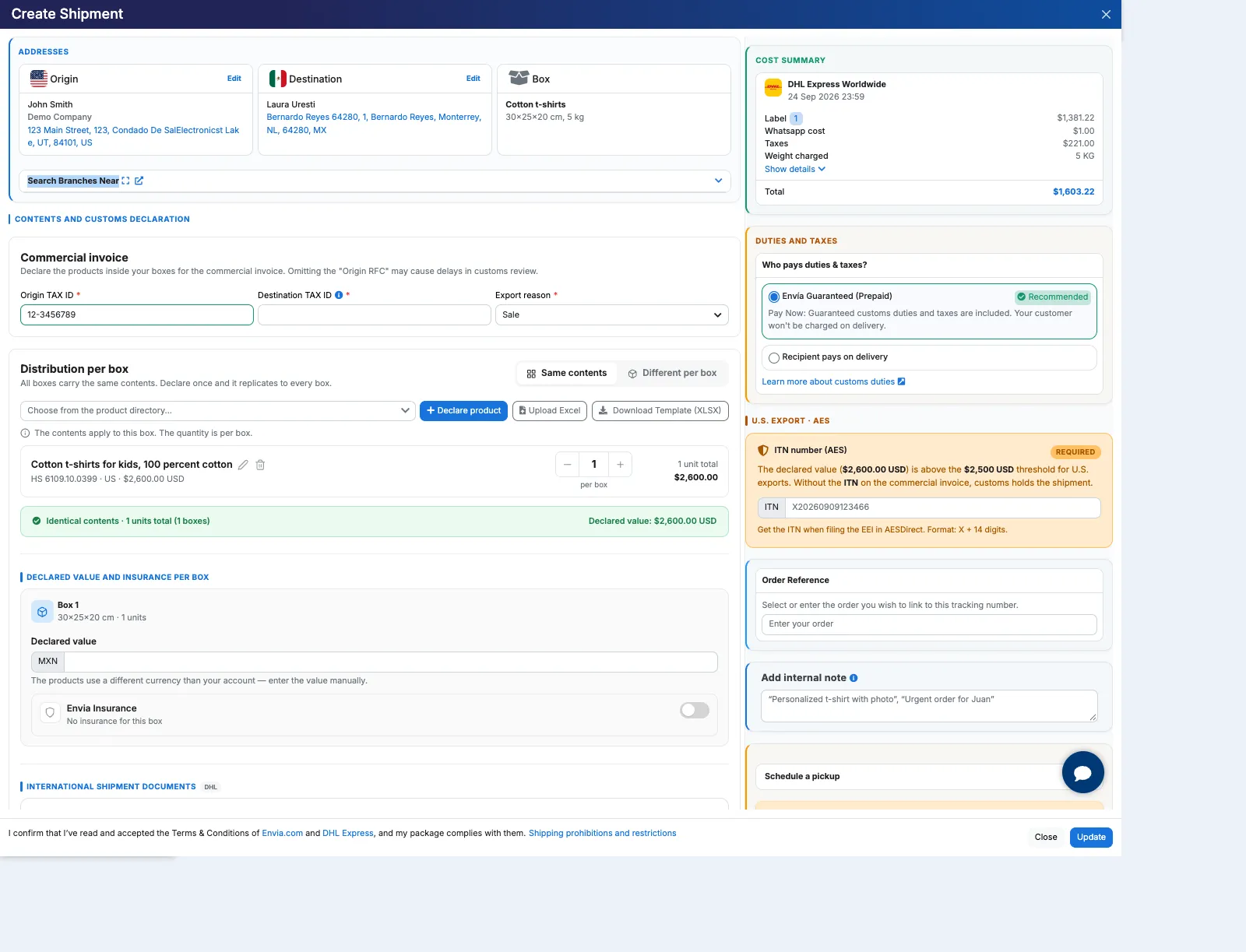
Task: Click the fullscreen icon beside Search Branches Near
Action: tap(125, 181)
